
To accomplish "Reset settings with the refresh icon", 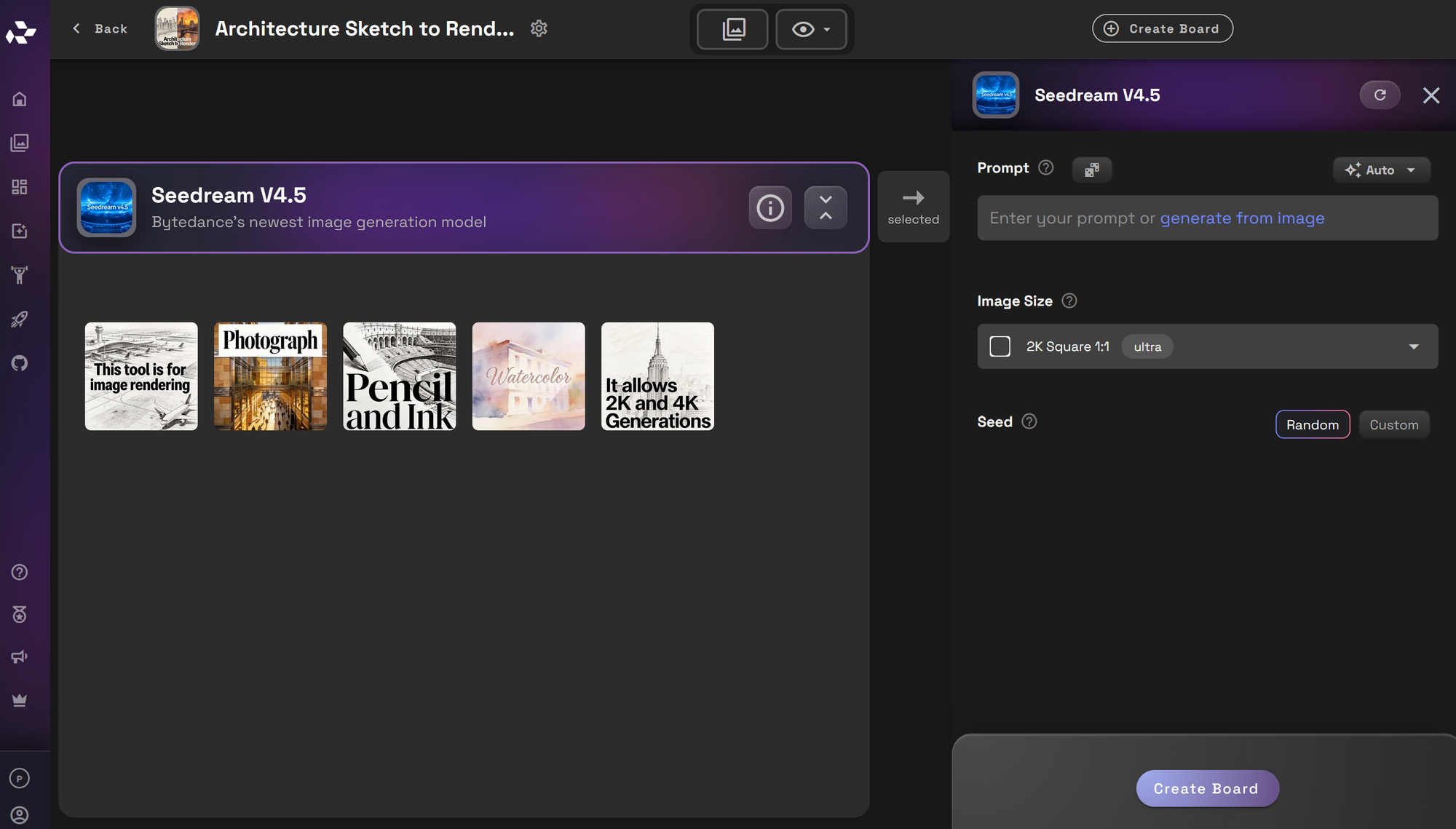I will coord(1380,95).
